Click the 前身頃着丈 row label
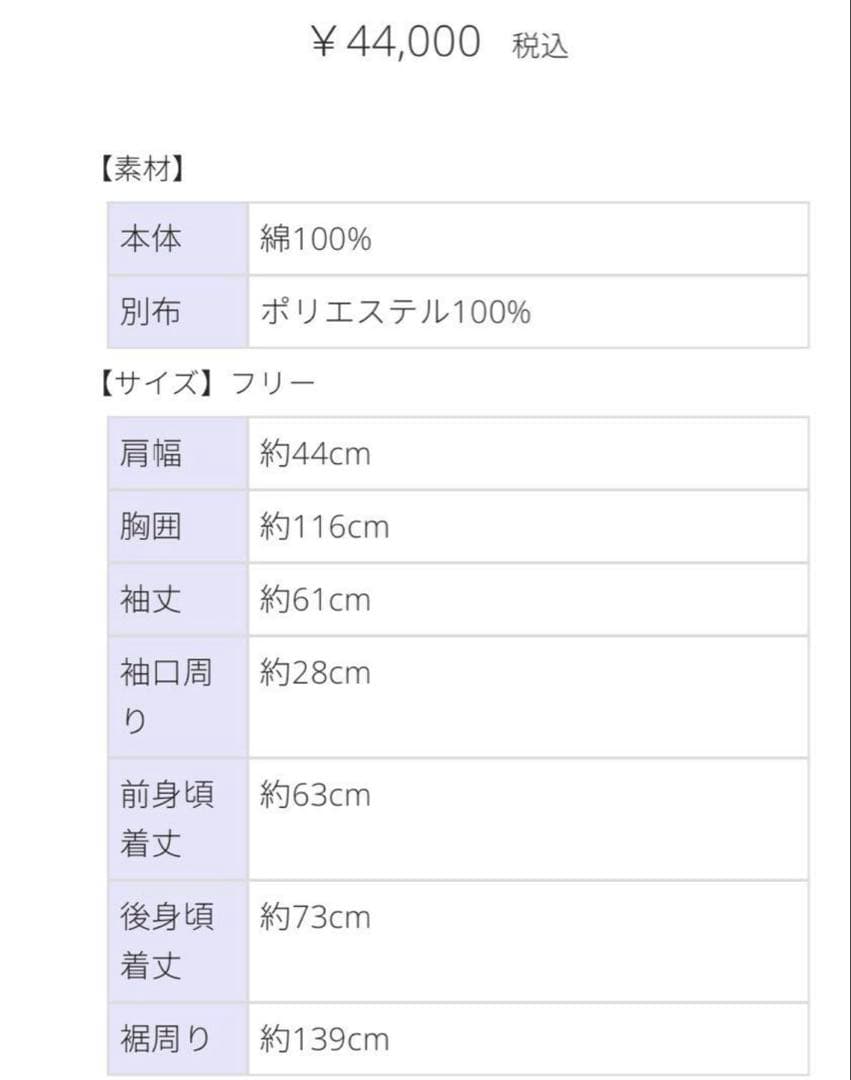Screen dimensions: 851x1080 pyautogui.click(x=167, y=819)
